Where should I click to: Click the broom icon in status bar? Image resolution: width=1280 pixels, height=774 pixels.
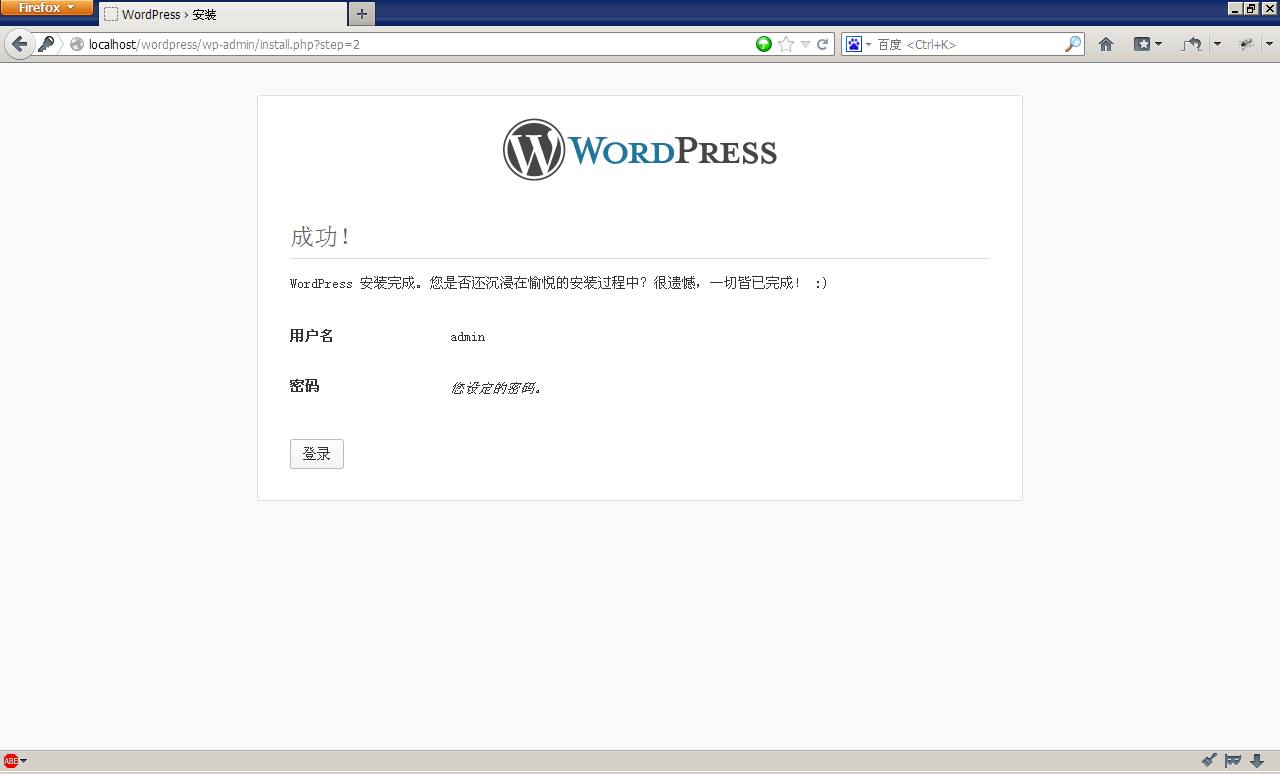[1209, 761]
